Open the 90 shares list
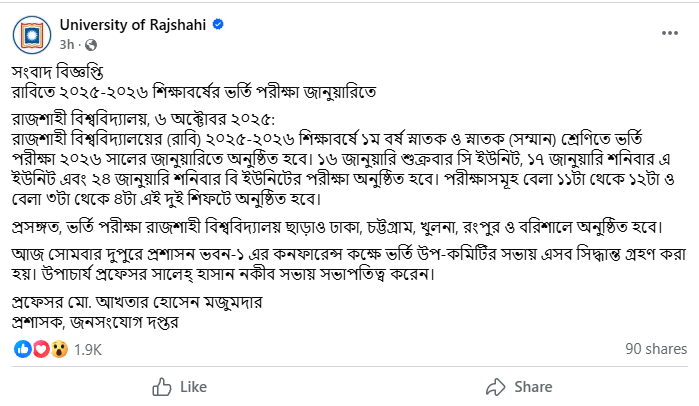The width and height of the screenshot is (699, 406). point(655,350)
